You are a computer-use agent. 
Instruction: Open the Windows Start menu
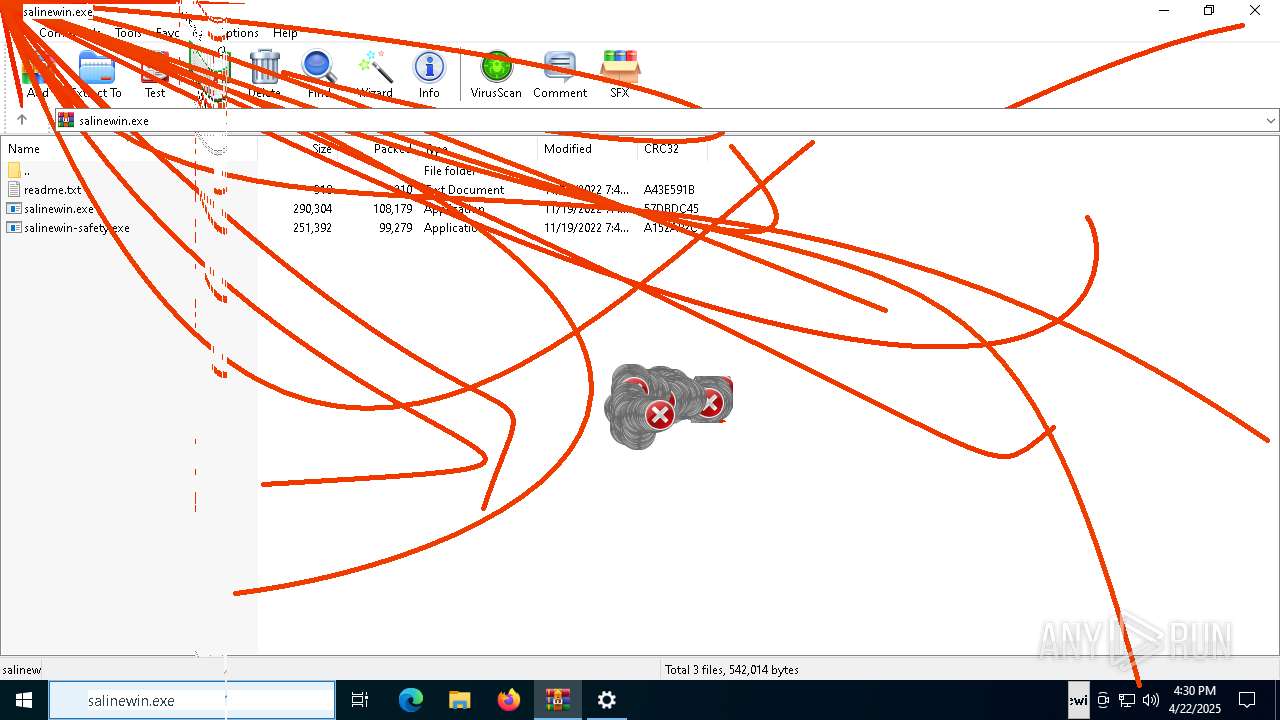(x=24, y=700)
